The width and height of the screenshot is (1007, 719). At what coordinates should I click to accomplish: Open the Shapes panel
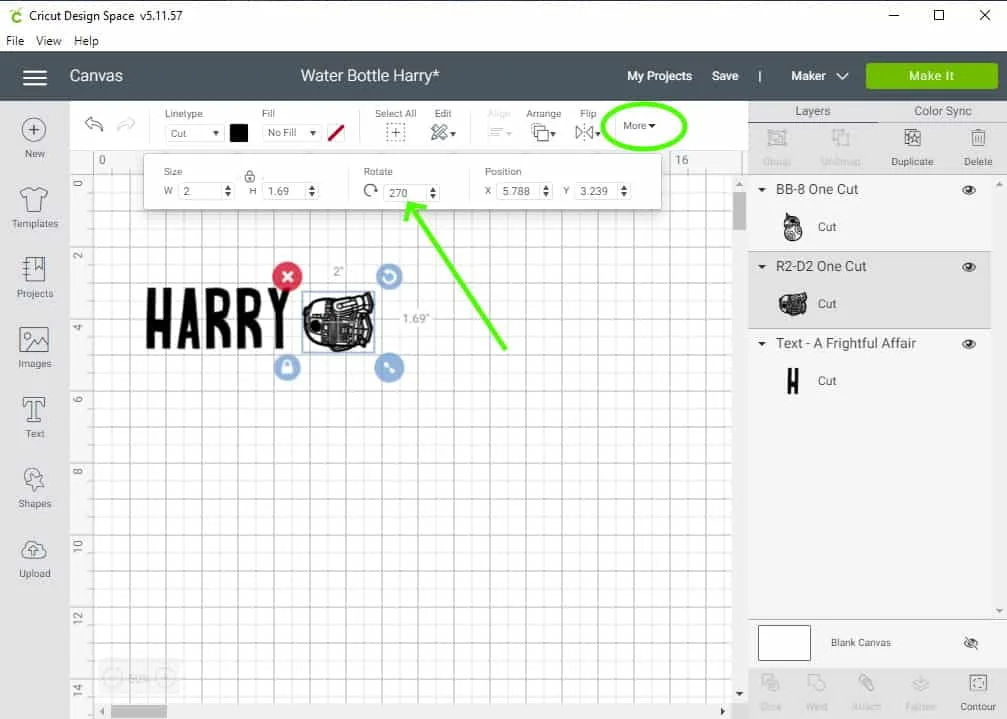35,487
